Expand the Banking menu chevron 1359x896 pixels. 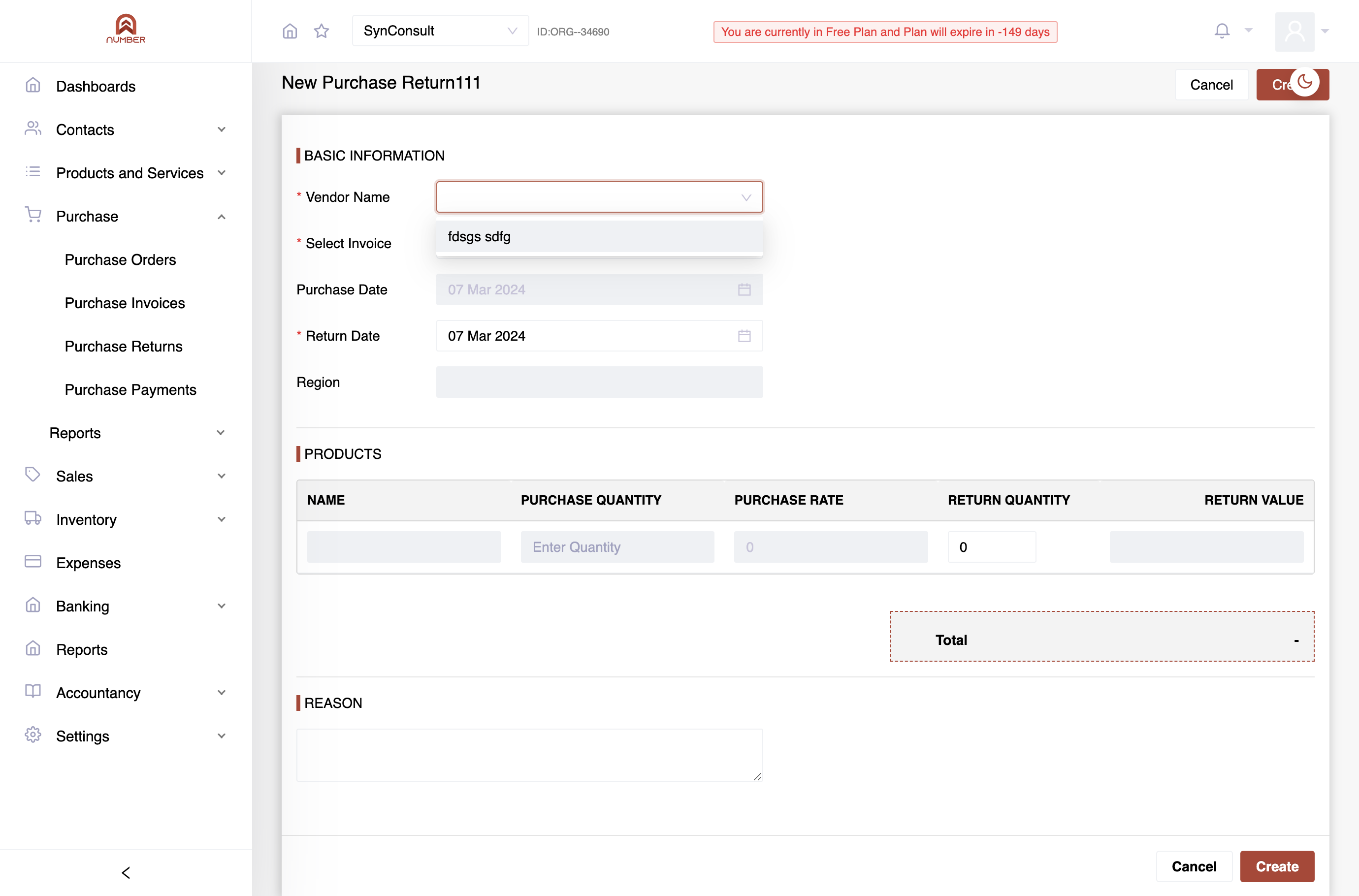click(221, 607)
